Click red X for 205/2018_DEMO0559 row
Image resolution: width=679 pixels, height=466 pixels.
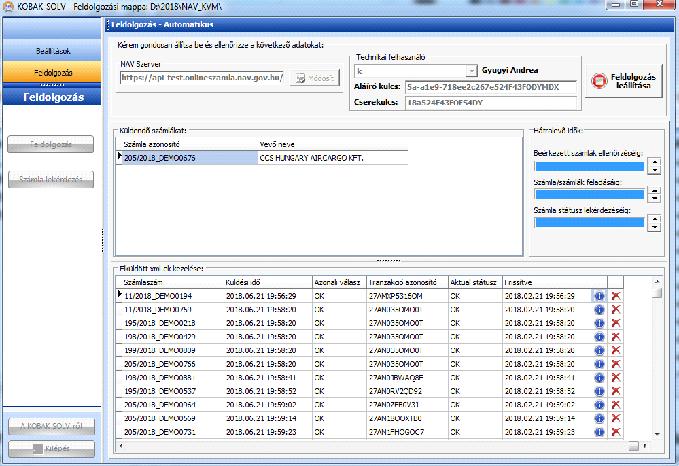(x=615, y=418)
